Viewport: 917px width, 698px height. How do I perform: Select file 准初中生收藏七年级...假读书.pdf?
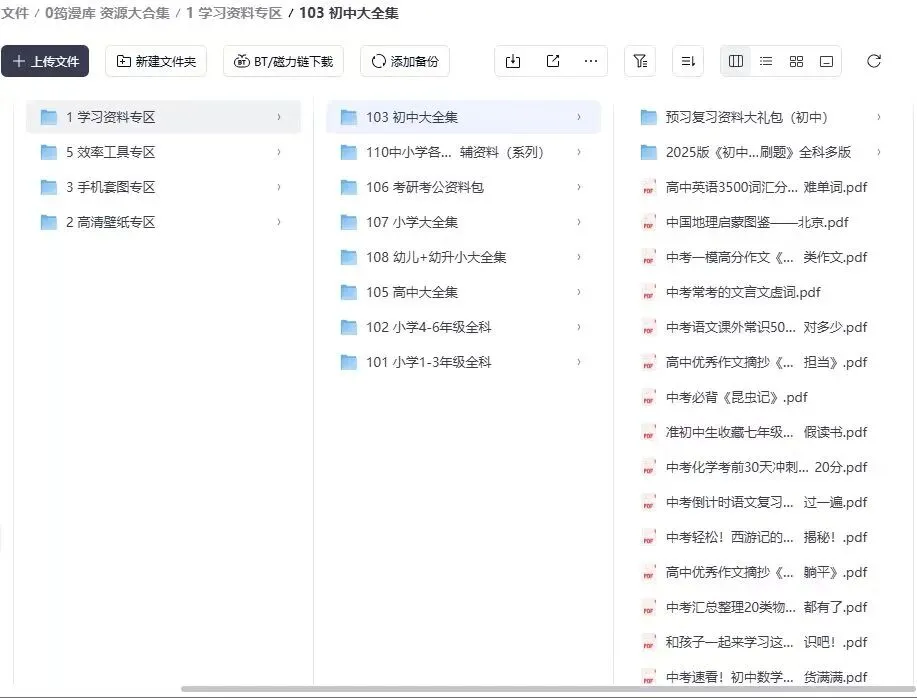click(763, 433)
